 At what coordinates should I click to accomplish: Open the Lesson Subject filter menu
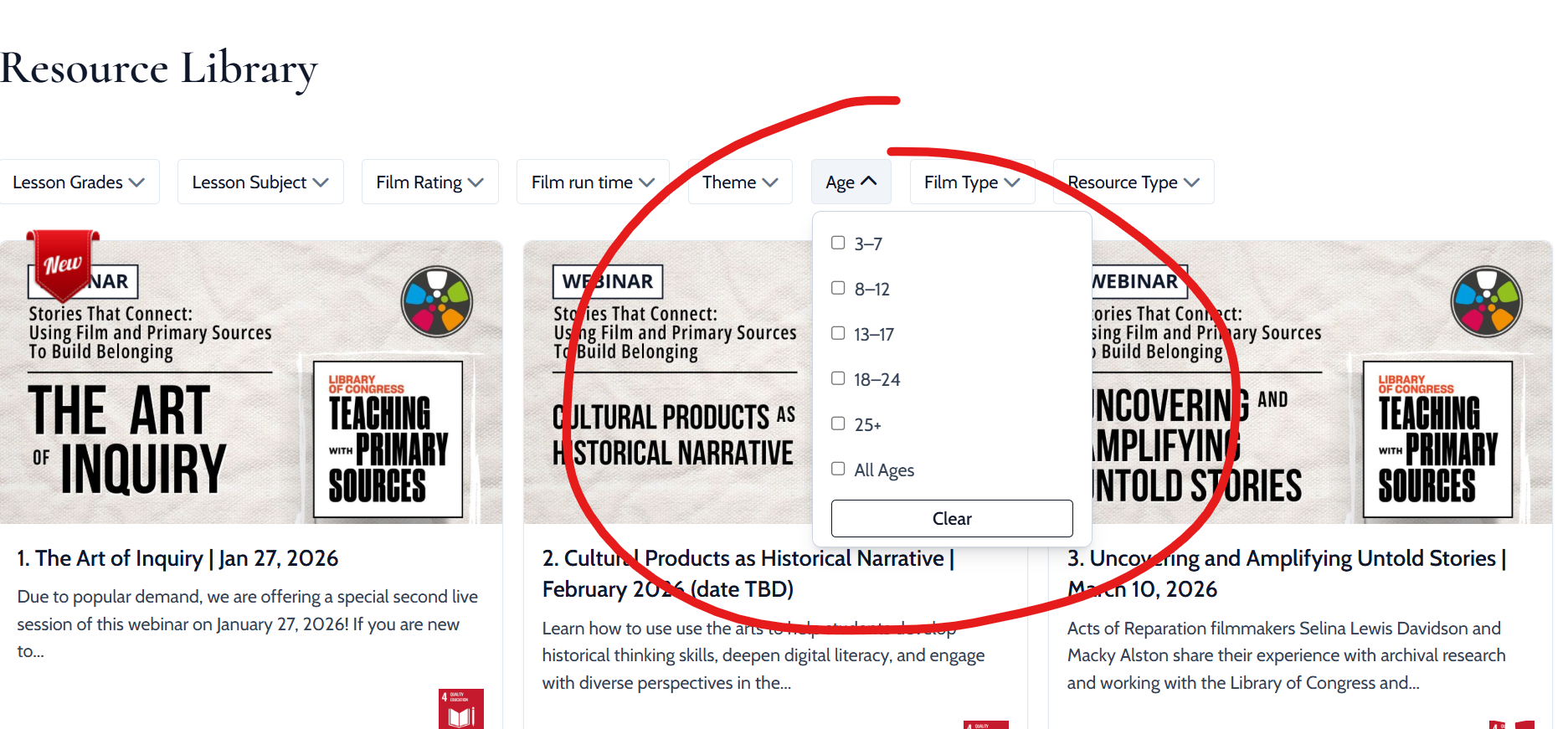pos(260,182)
